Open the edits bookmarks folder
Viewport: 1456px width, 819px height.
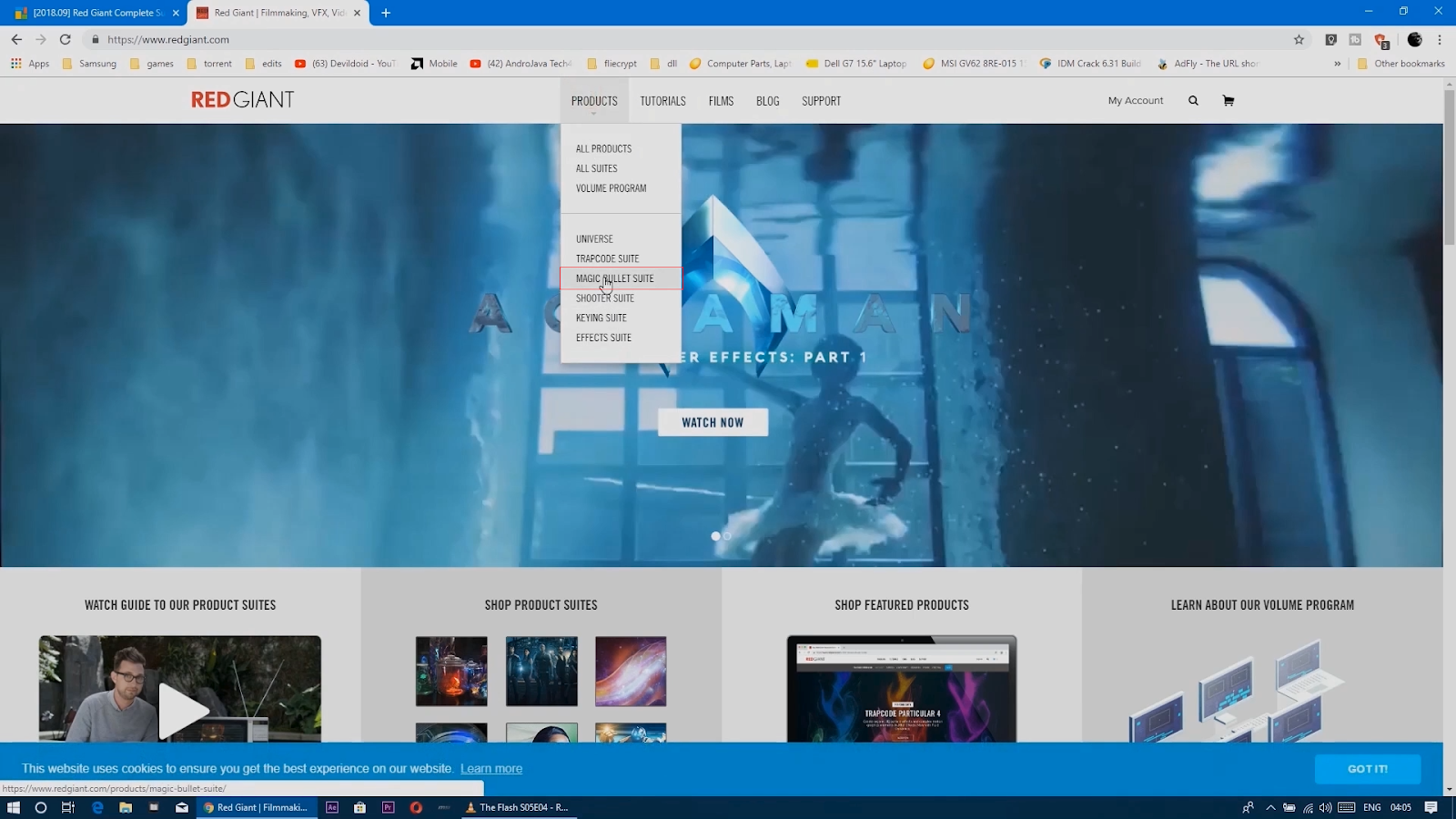pos(264,64)
